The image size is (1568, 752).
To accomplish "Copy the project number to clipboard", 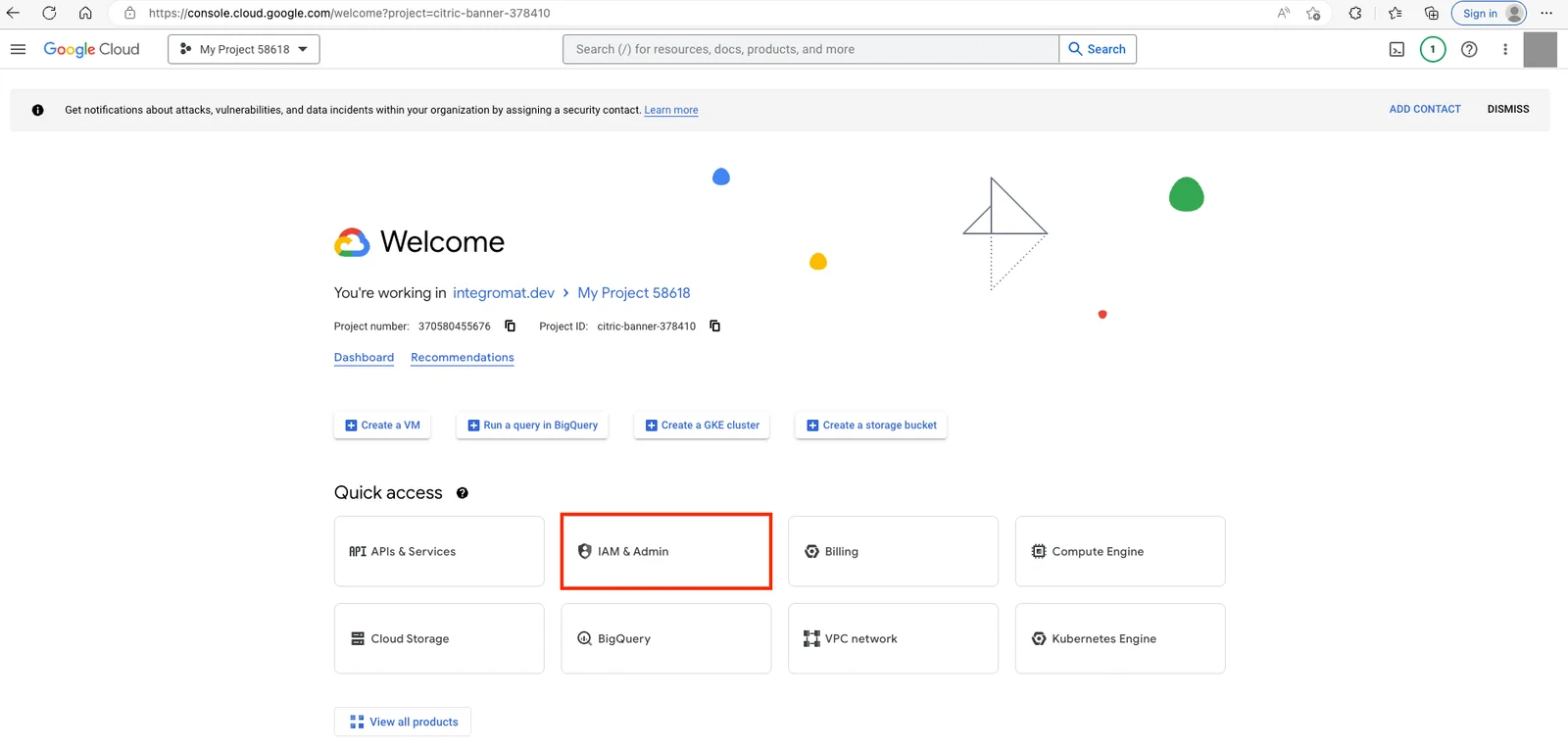I will coord(510,326).
